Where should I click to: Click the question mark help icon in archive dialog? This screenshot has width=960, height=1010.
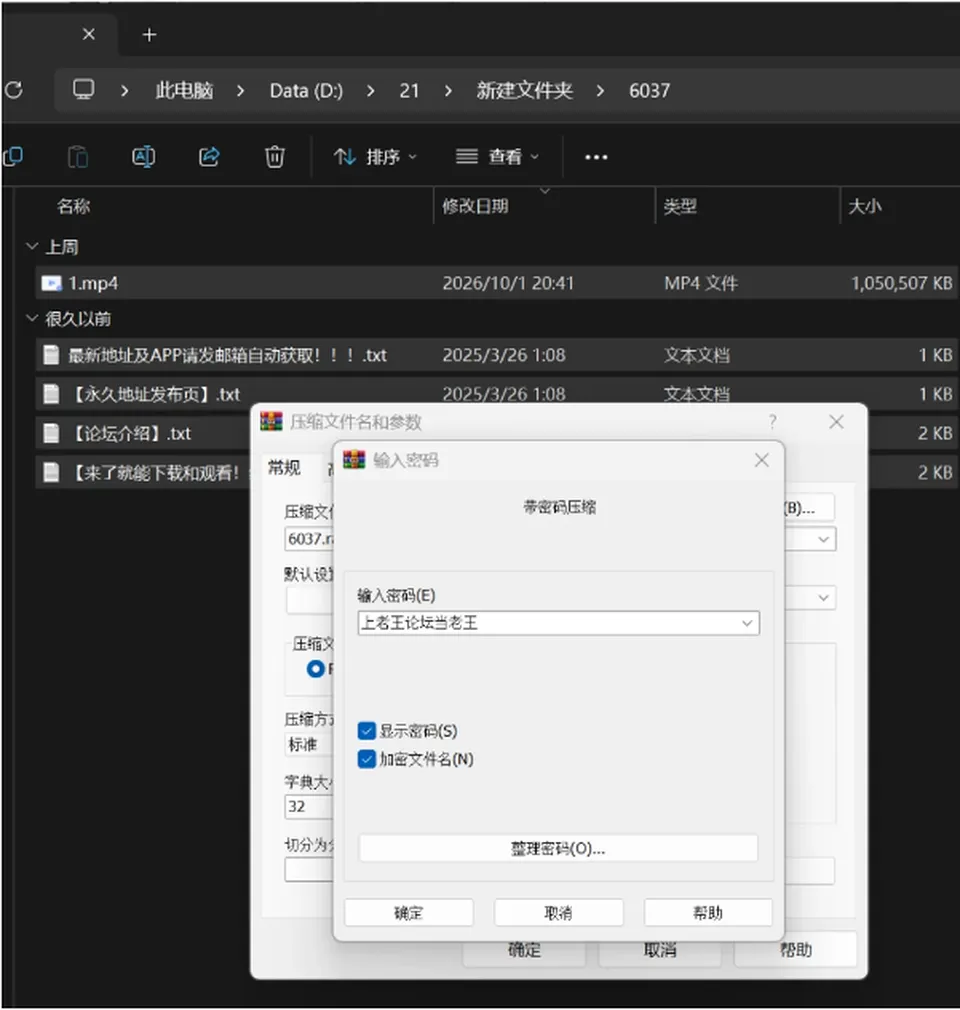[773, 422]
